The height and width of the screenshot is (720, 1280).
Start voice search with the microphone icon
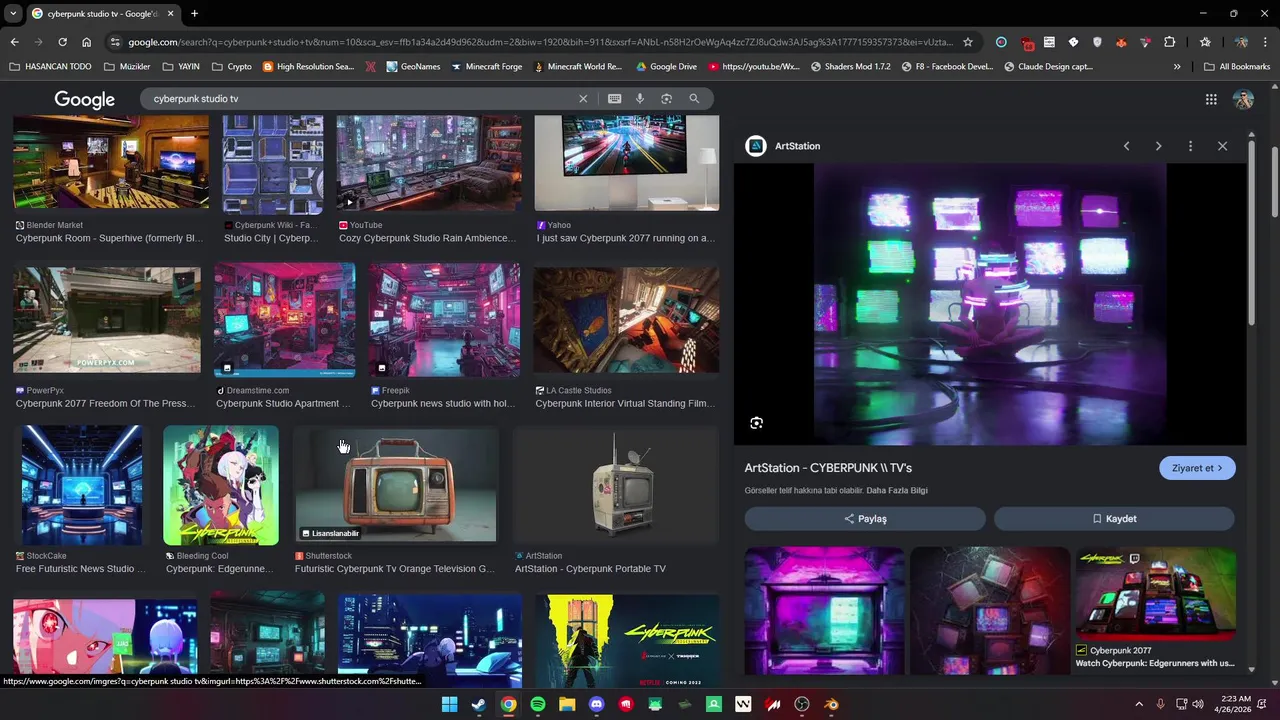click(640, 99)
